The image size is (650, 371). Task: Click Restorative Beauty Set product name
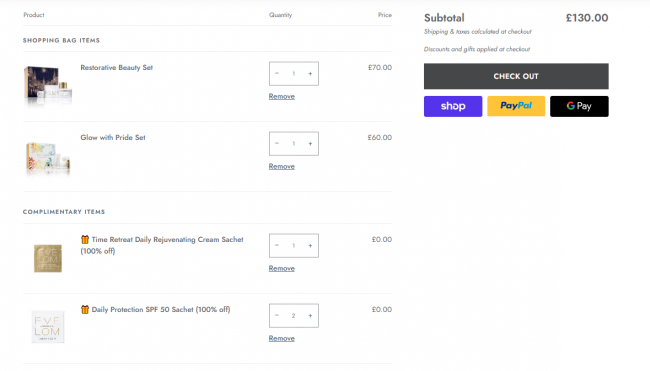[x=116, y=68]
